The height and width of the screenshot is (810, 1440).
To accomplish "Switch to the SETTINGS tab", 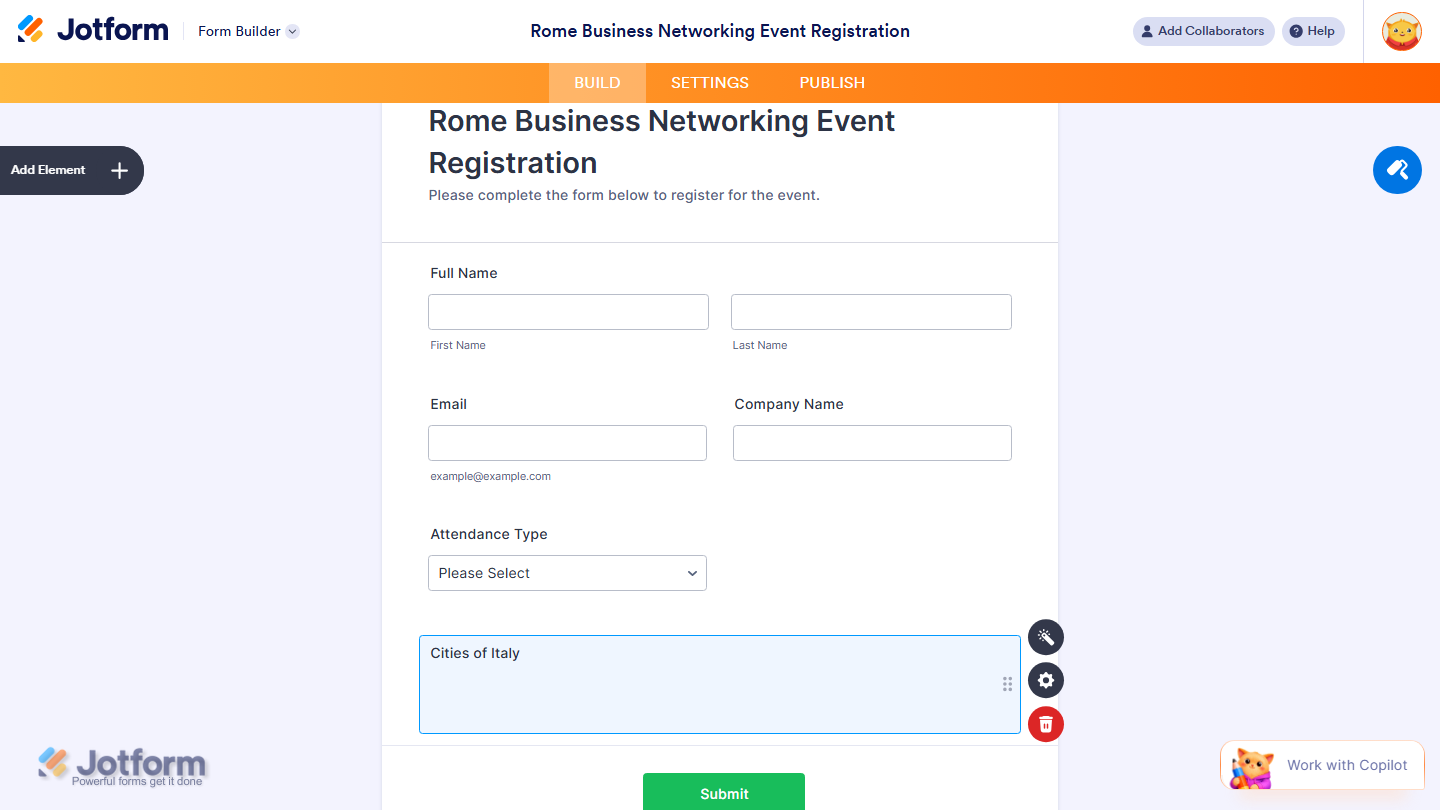I will click(709, 82).
